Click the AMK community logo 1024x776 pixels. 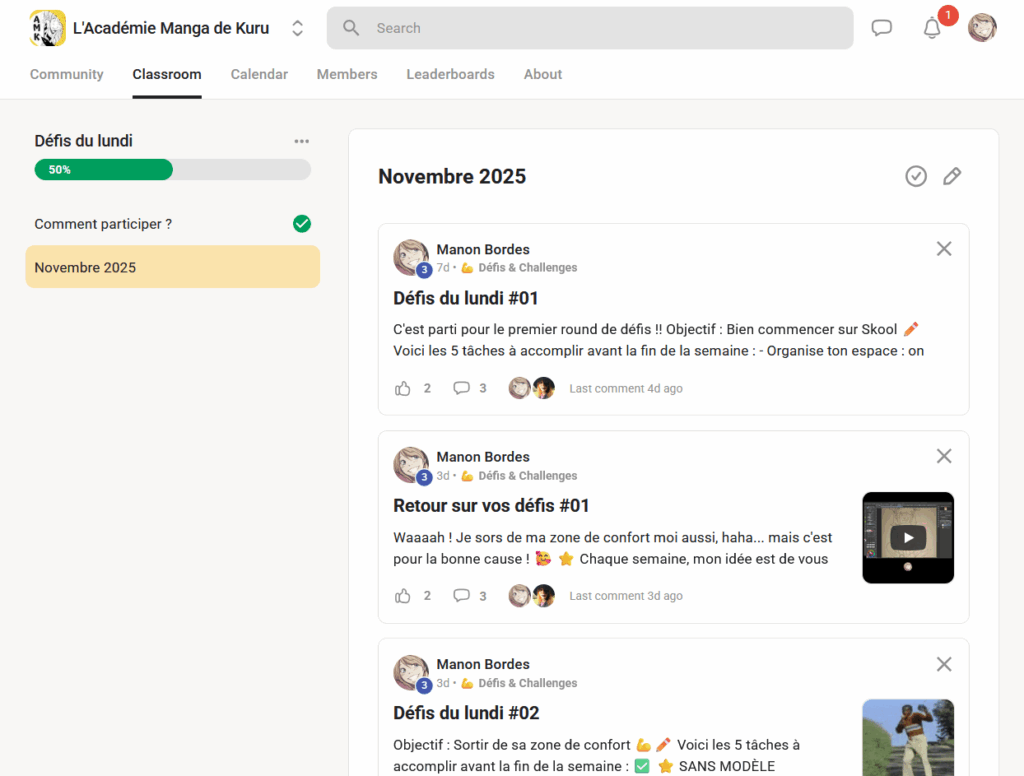(x=47, y=28)
